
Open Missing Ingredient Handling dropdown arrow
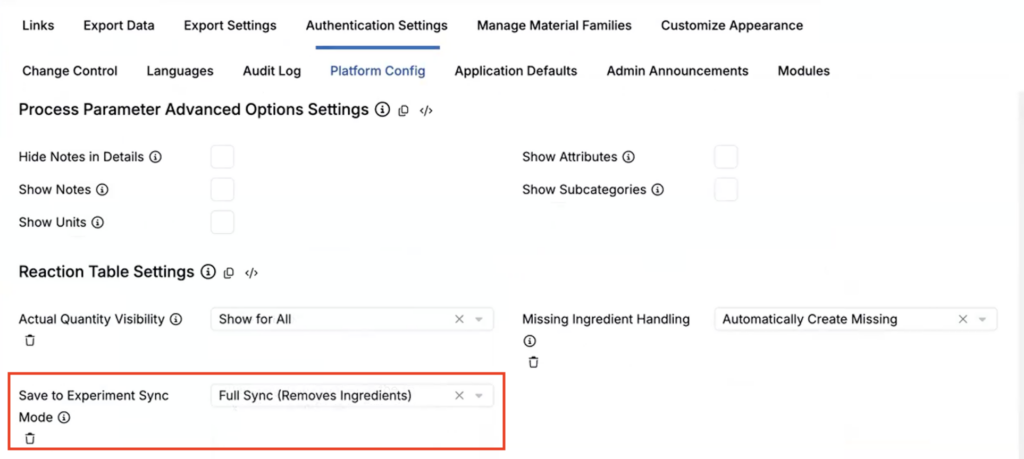tap(982, 319)
